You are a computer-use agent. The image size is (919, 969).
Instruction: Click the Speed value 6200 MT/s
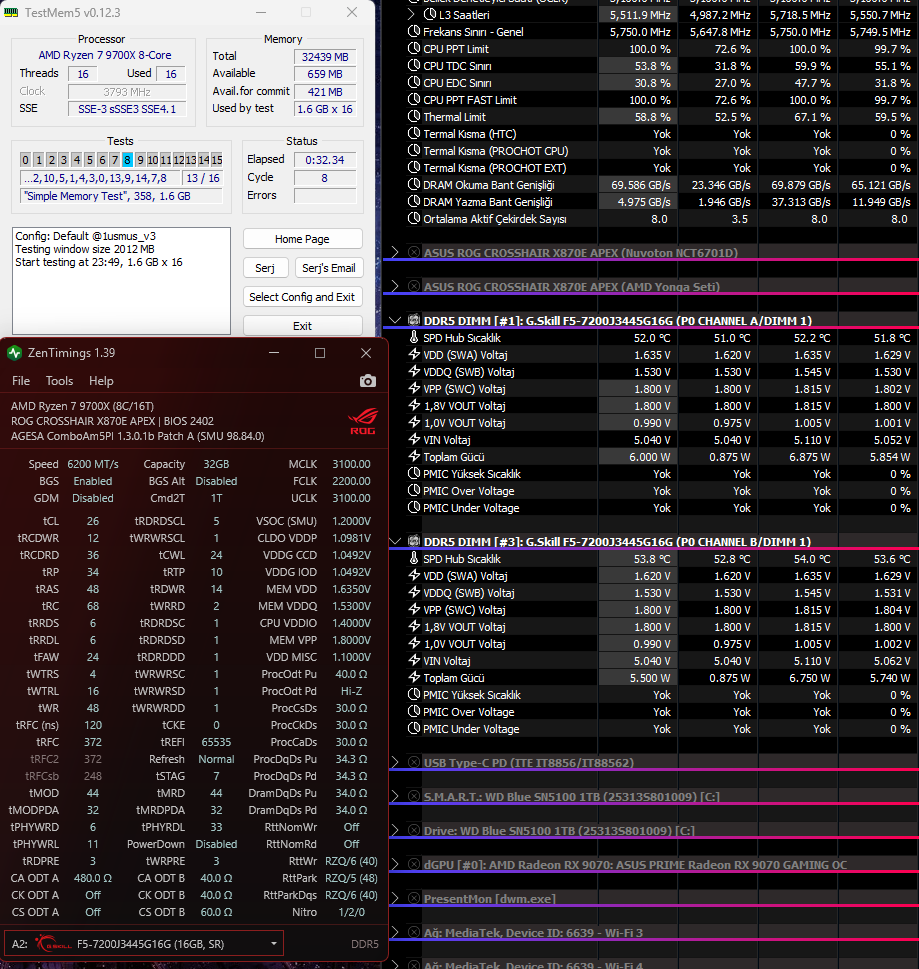pyautogui.click(x=93, y=463)
